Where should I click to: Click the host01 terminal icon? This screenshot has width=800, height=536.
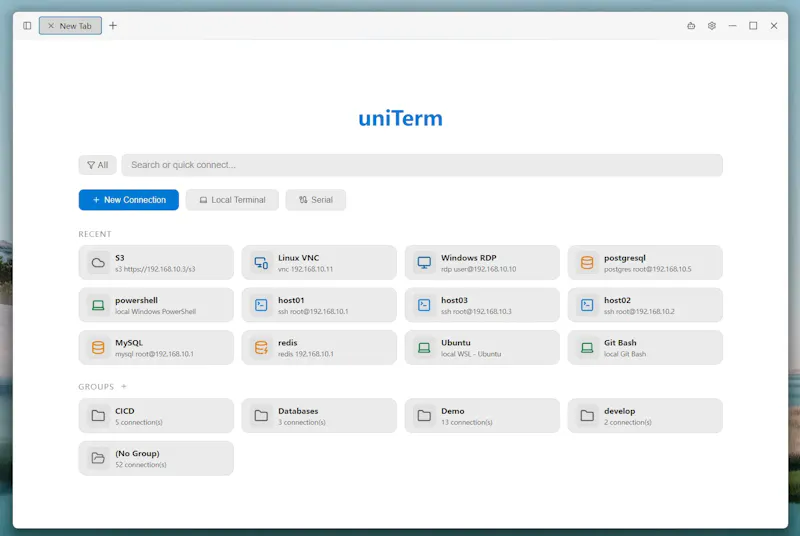pyautogui.click(x=261, y=305)
